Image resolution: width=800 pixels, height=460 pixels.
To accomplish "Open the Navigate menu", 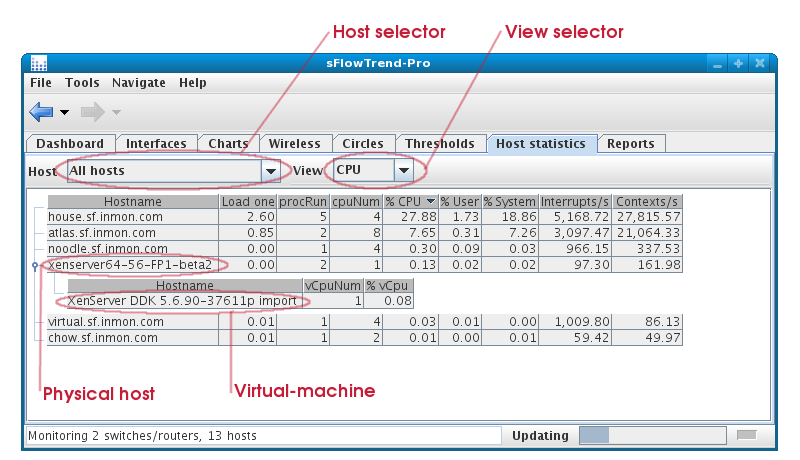I will pyautogui.click(x=139, y=83).
